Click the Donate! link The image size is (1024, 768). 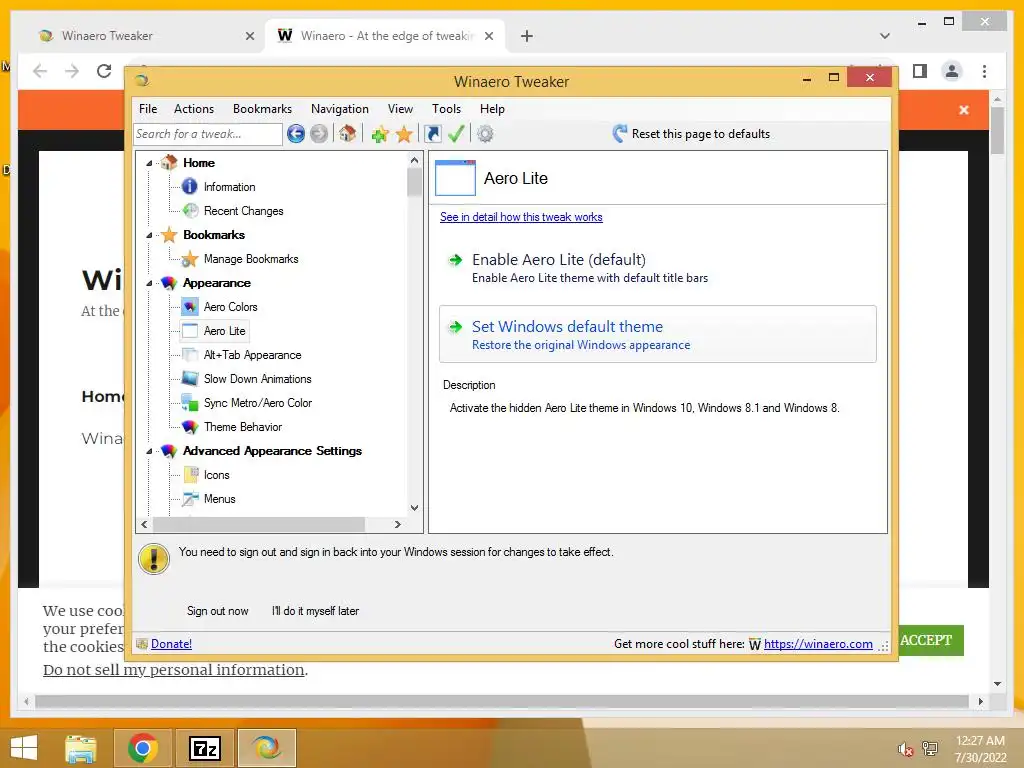(x=171, y=644)
